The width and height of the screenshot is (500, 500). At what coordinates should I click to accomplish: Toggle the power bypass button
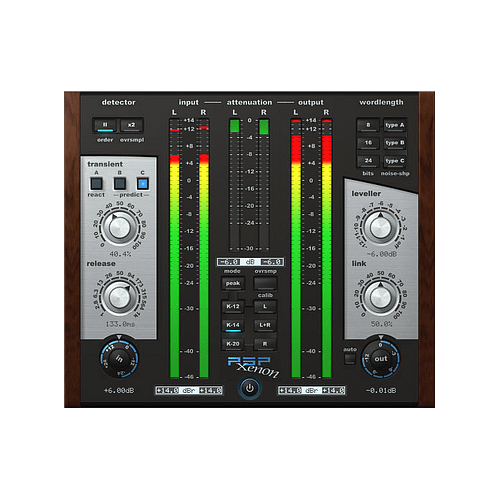click(250, 388)
